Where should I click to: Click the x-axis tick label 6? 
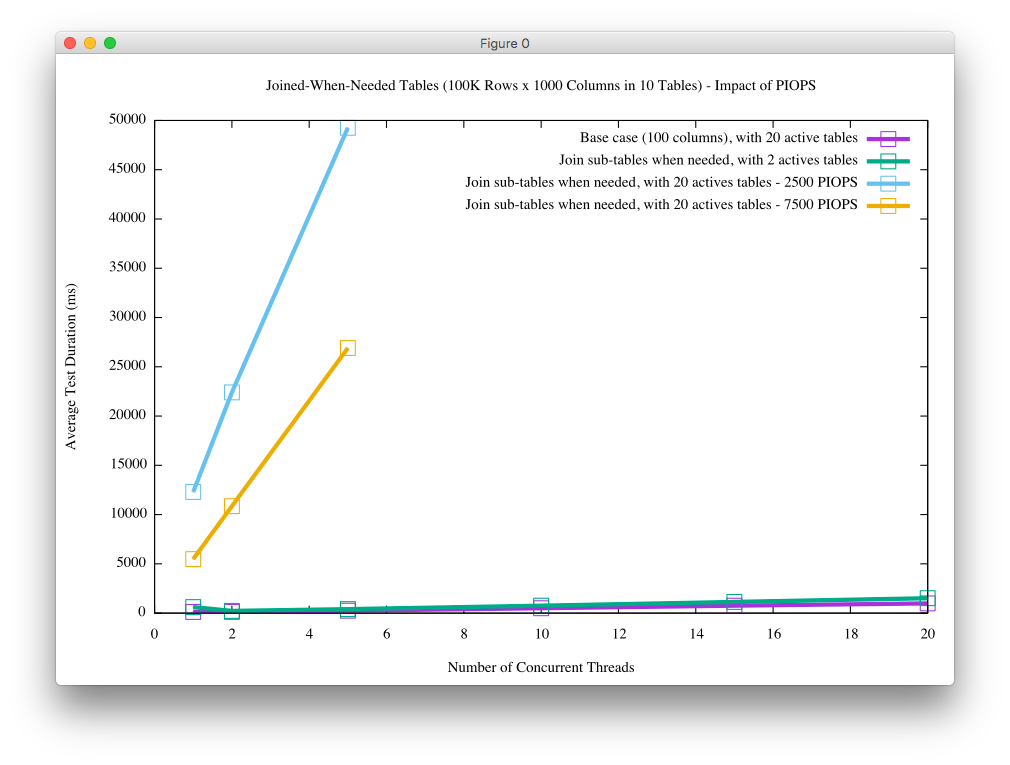[386, 634]
